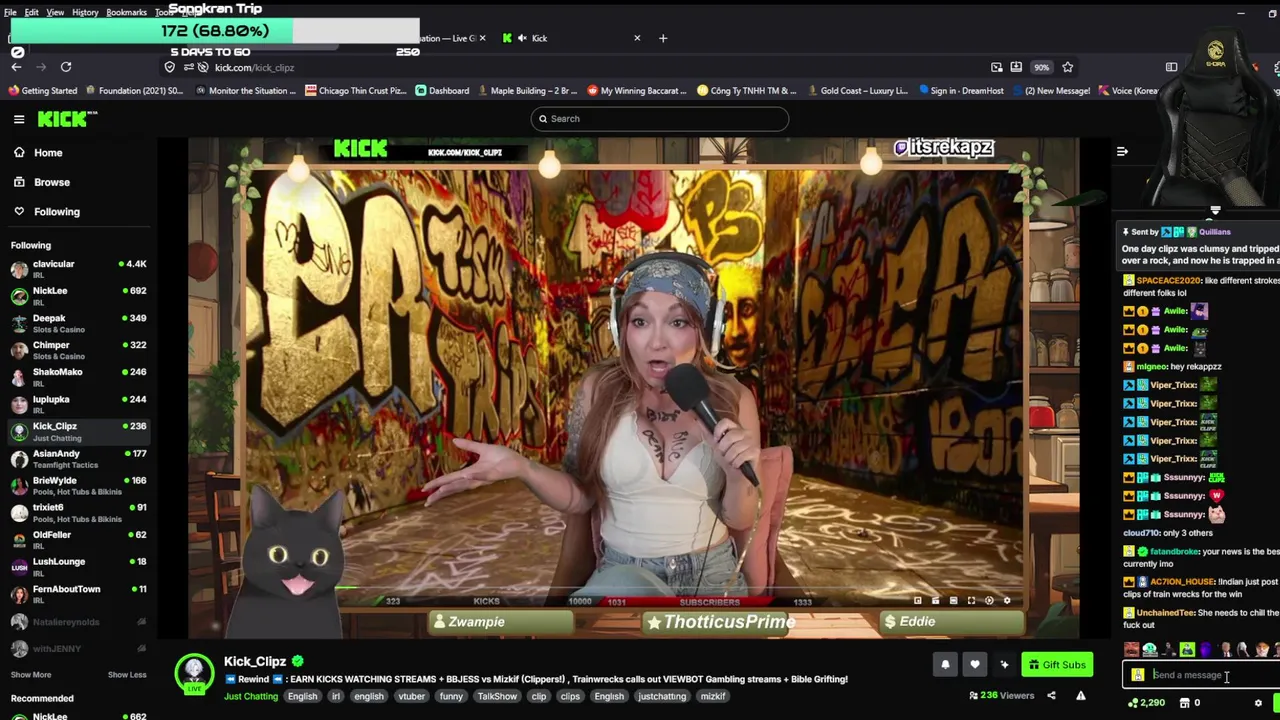Image resolution: width=1280 pixels, height=720 pixels.
Task: Select the justchatting tag
Action: pyautogui.click(x=662, y=697)
